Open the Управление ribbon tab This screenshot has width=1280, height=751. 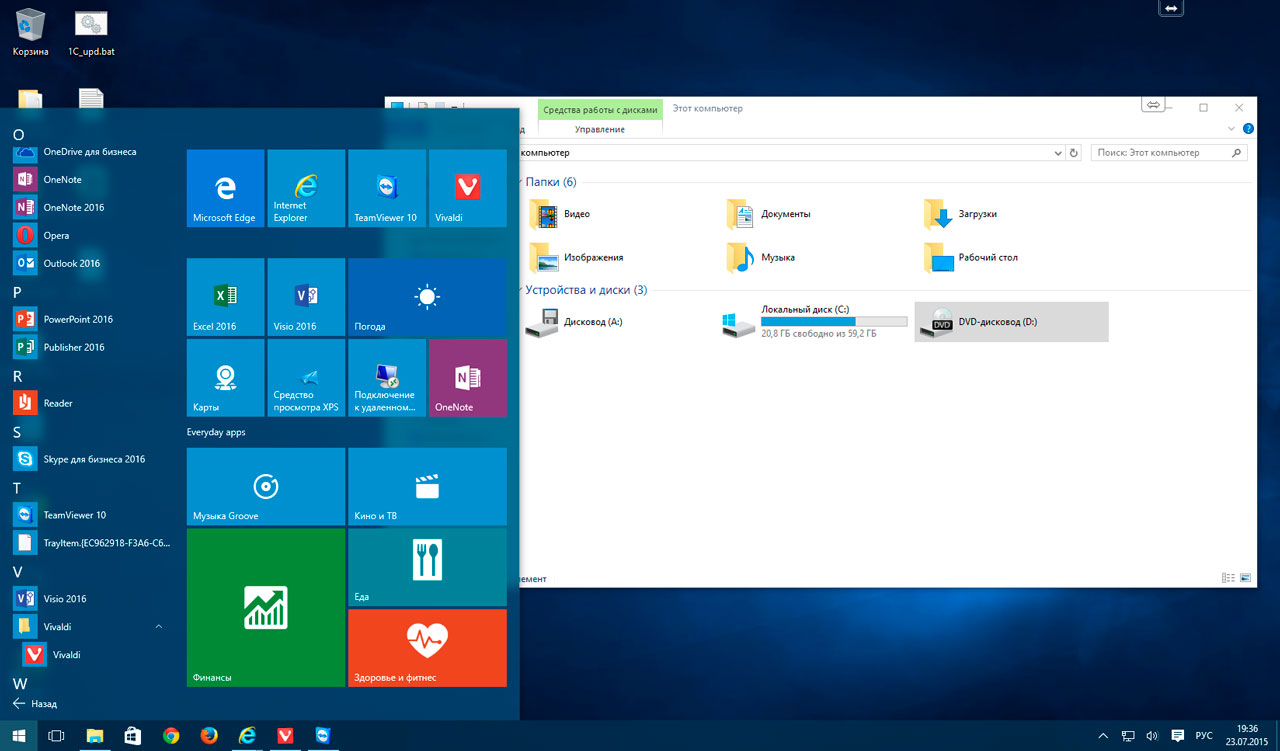pos(600,129)
